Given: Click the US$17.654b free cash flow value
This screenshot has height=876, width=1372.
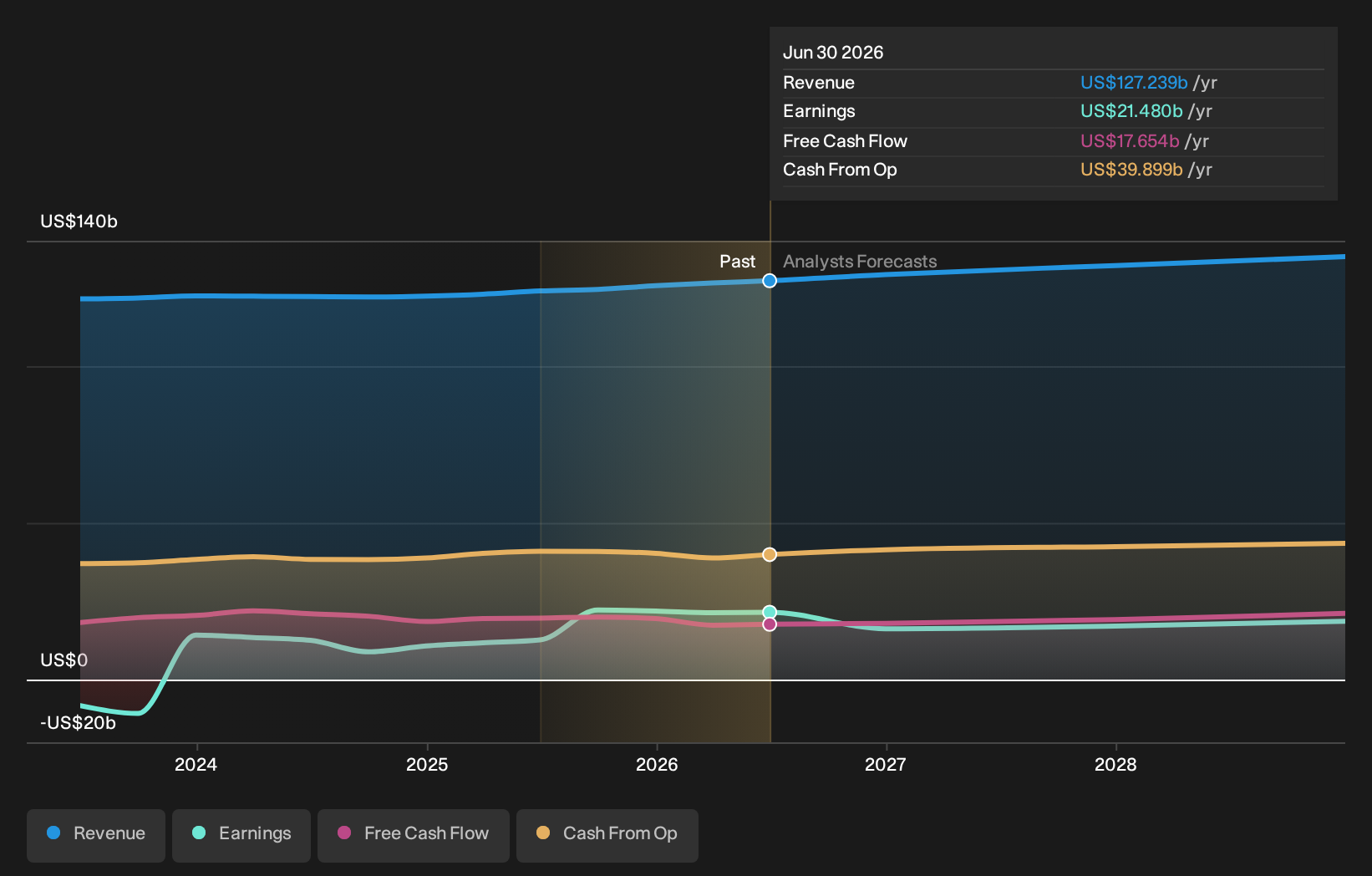Looking at the screenshot, I should 1130,141.
